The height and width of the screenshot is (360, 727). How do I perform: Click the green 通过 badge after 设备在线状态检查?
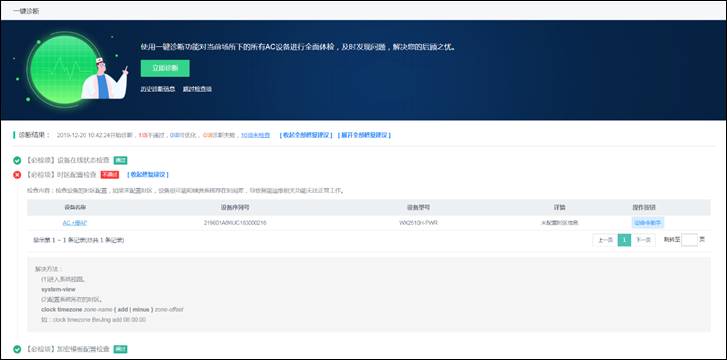coord(121,161)
